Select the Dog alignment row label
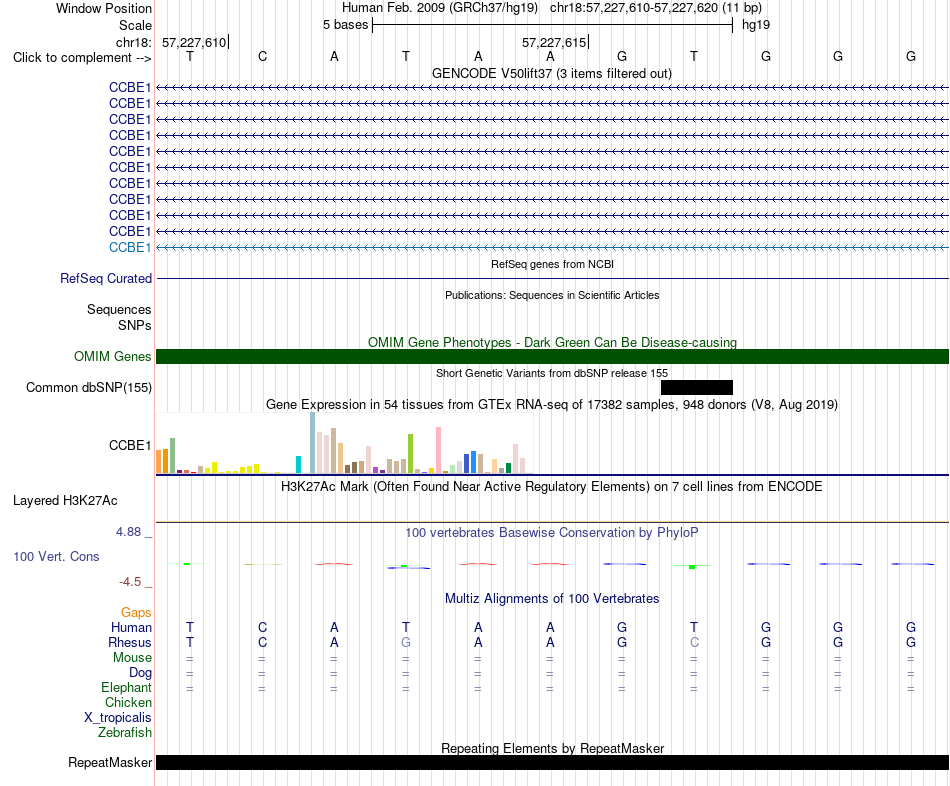Screen dimensions: 950x786 140,673
